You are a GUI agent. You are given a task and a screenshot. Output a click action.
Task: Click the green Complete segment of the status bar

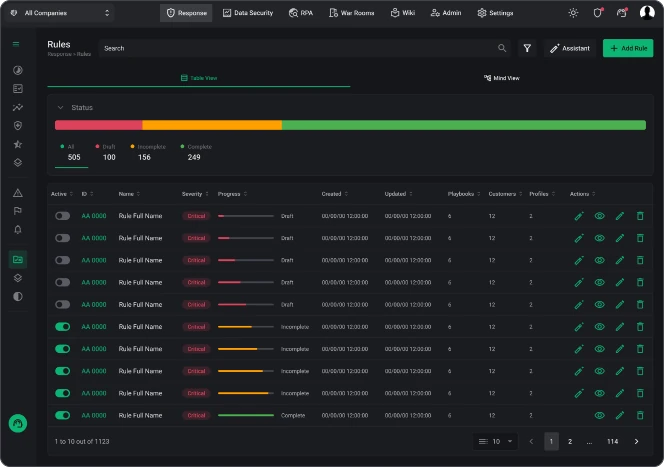[464, 125]
